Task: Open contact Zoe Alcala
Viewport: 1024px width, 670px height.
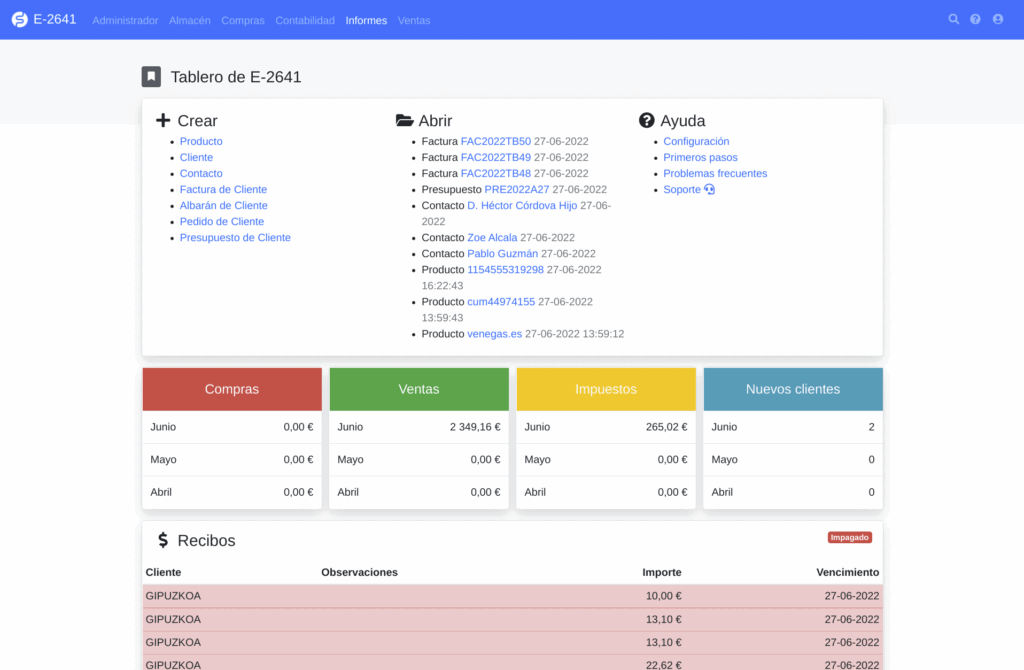Action: [x=492, y=238]
